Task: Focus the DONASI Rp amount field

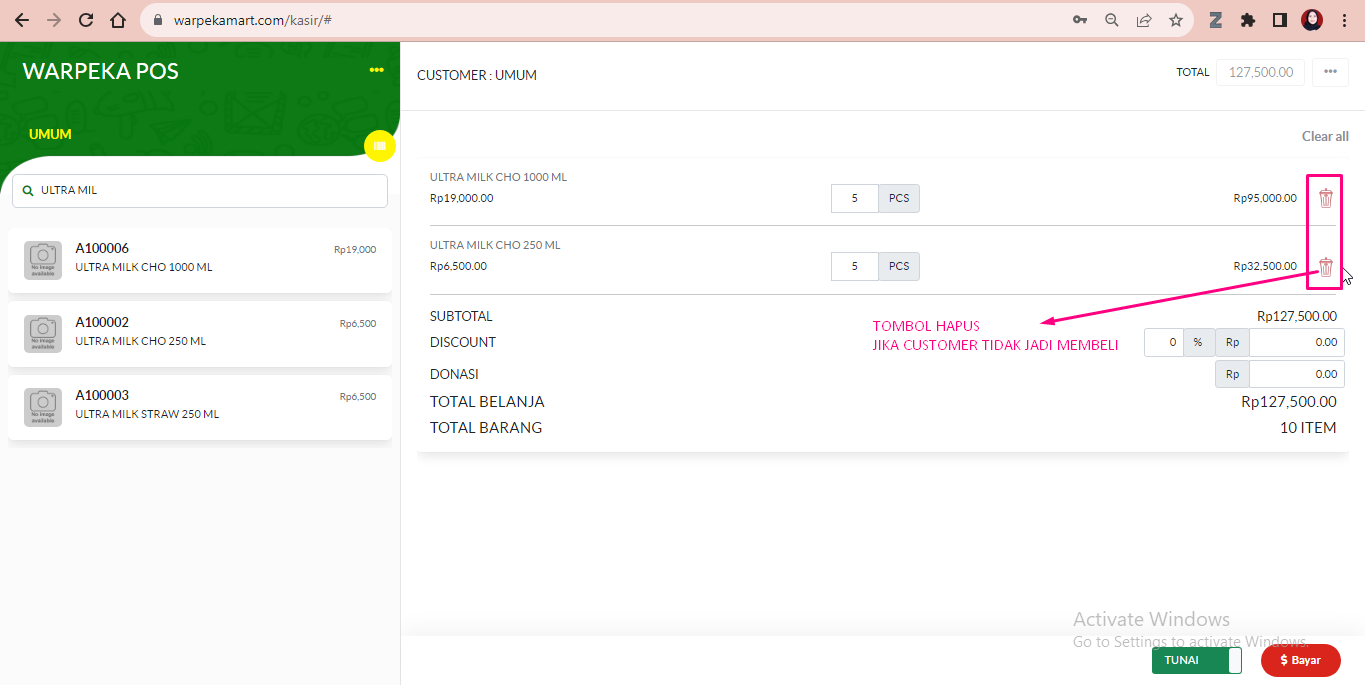Action: 1297,374
